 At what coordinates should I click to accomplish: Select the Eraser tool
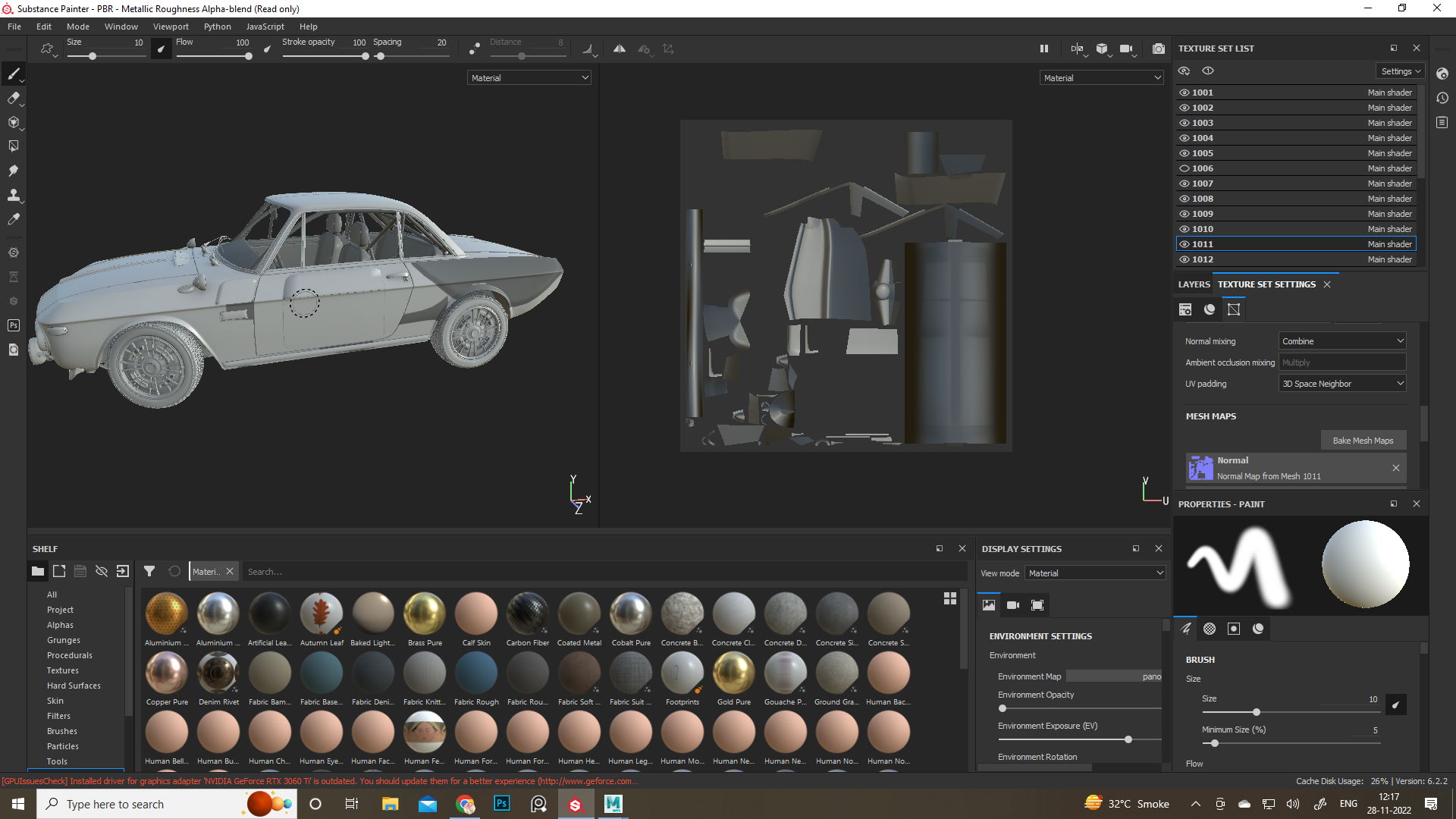(x=13, y=98)
